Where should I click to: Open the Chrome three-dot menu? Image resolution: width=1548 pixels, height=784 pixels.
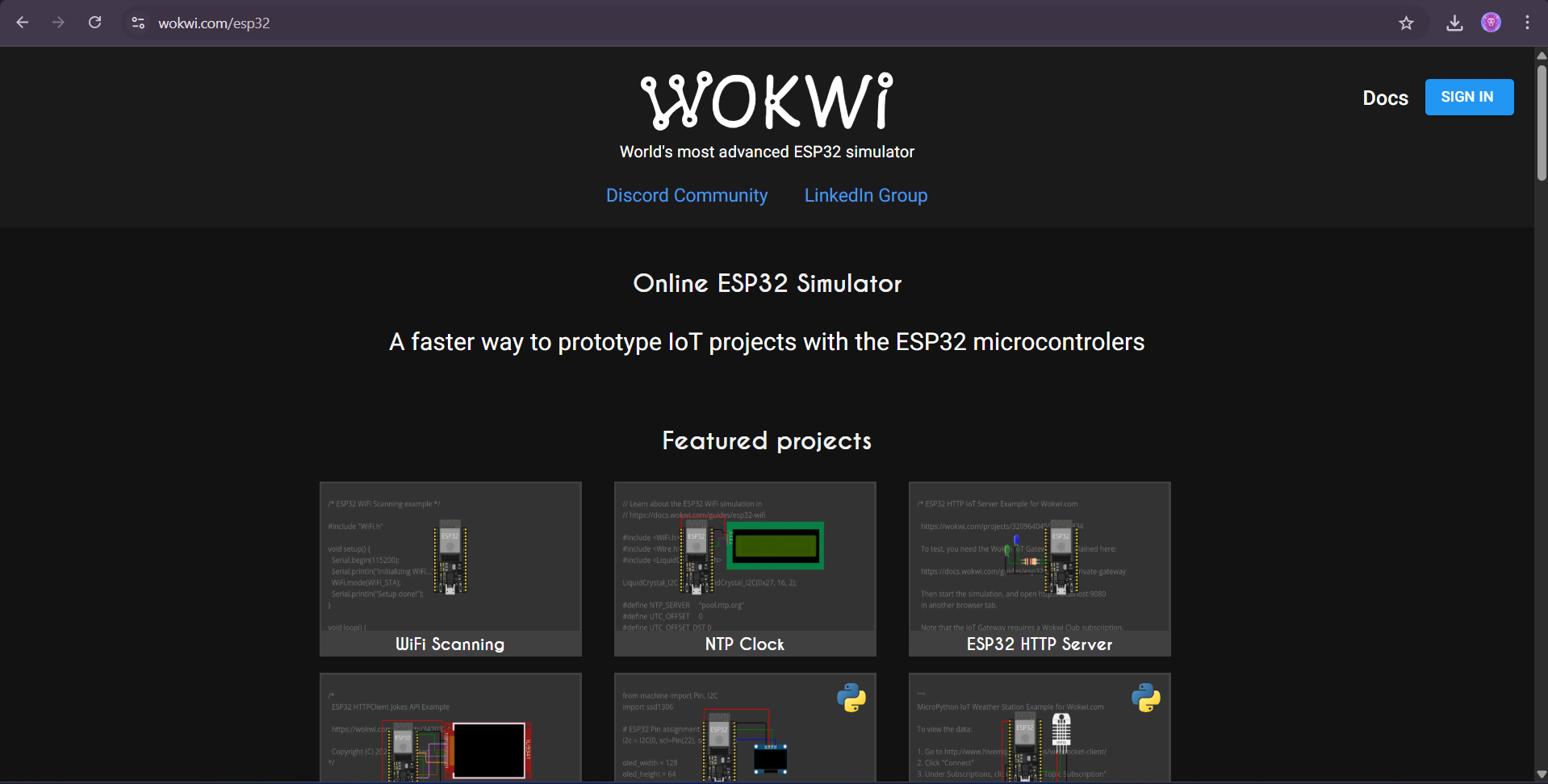1527,23
